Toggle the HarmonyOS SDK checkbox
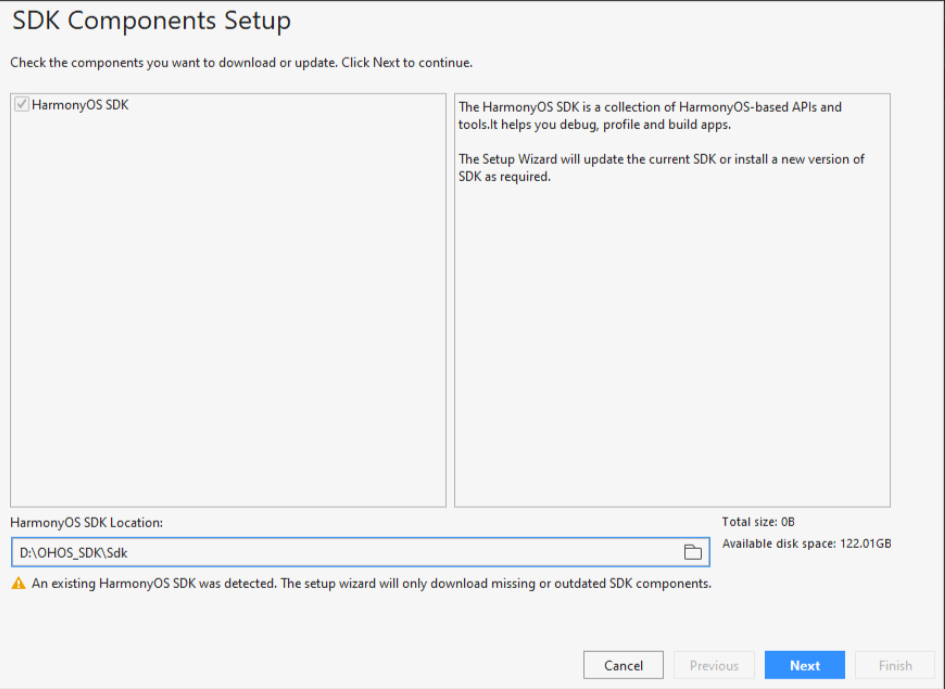The width and height of the screenshot is (945, 689). coord(22,104)
